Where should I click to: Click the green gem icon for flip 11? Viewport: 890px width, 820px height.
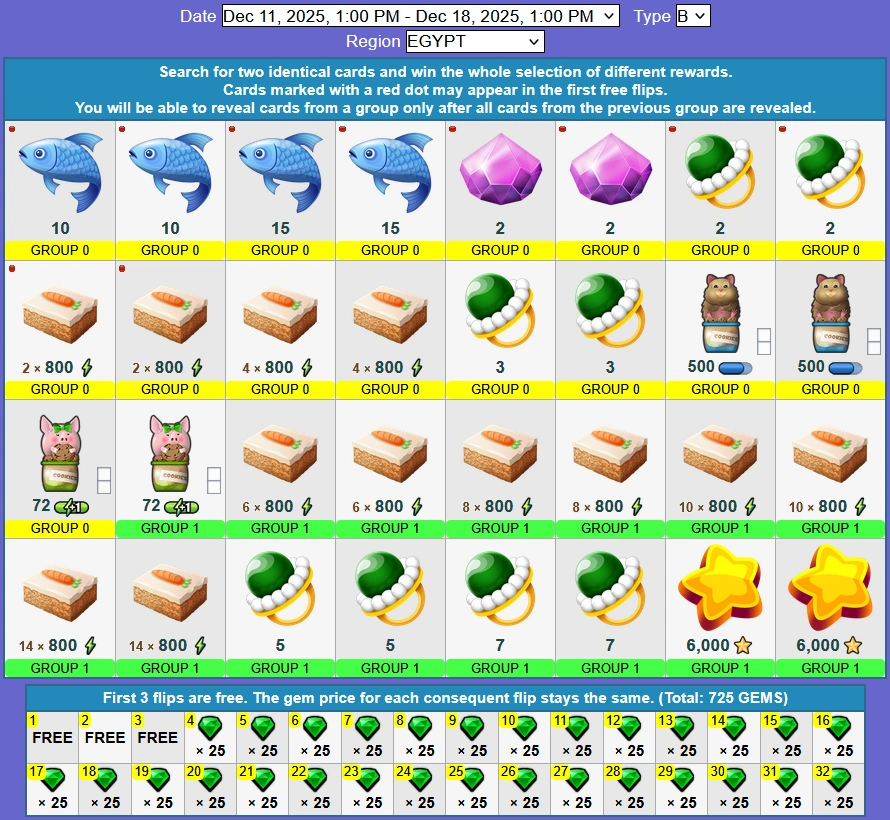click(578, 728)
